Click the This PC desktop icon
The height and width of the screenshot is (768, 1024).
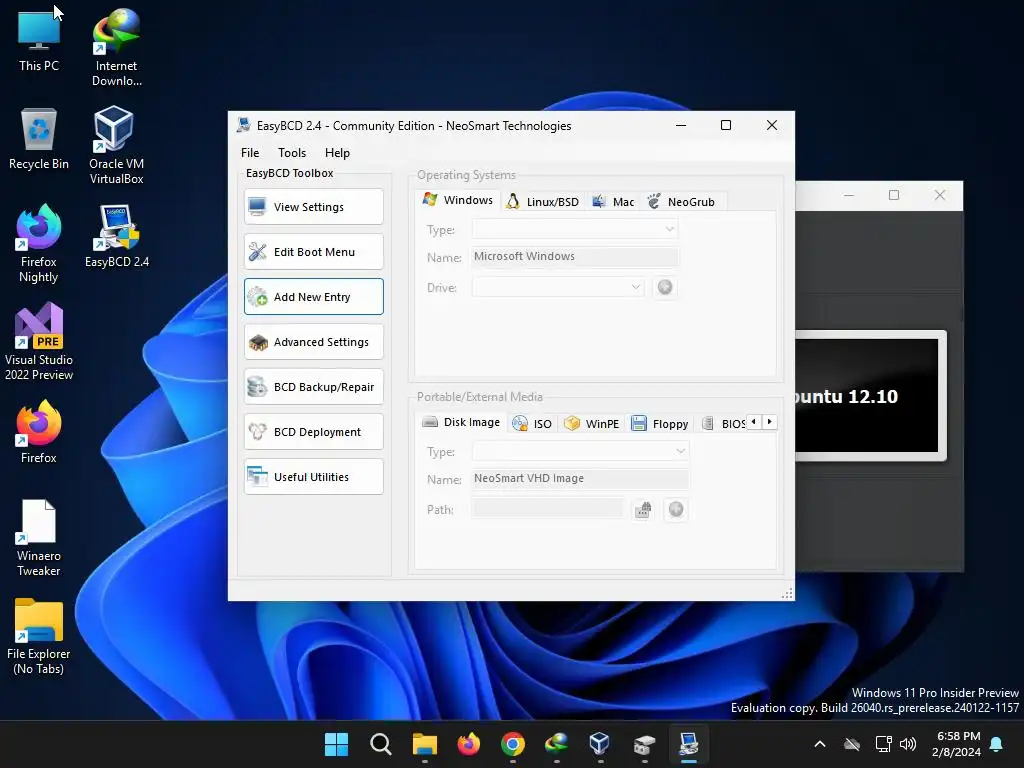click(39, 41)
